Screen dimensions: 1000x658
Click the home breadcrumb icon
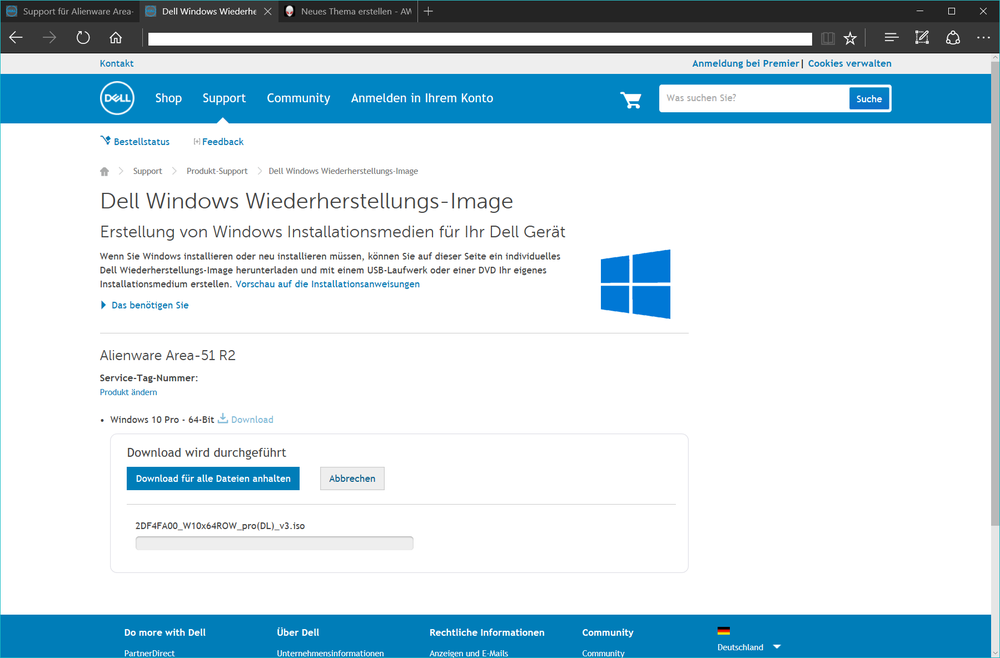(x=104, y=171)
